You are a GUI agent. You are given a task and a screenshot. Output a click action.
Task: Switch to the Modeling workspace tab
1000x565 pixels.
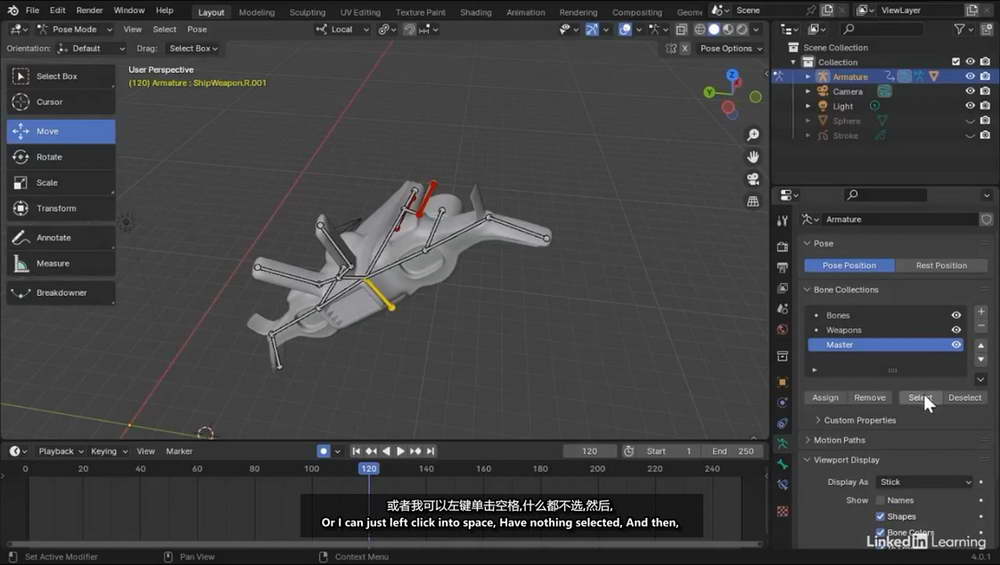click(256, 12)
